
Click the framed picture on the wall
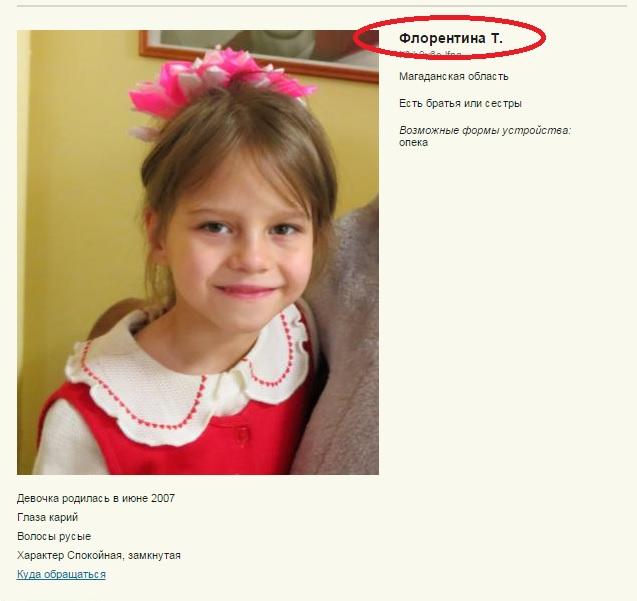pyautogui.click(x=259, y=55)
